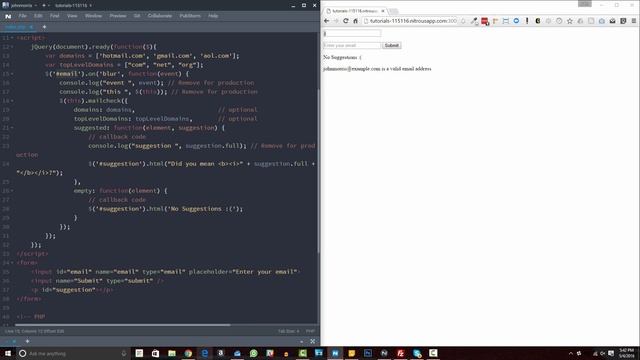The width and height of the screenshot is (640, 360).
Task: Click the Enter your email input field
Action: coord(352,45)
